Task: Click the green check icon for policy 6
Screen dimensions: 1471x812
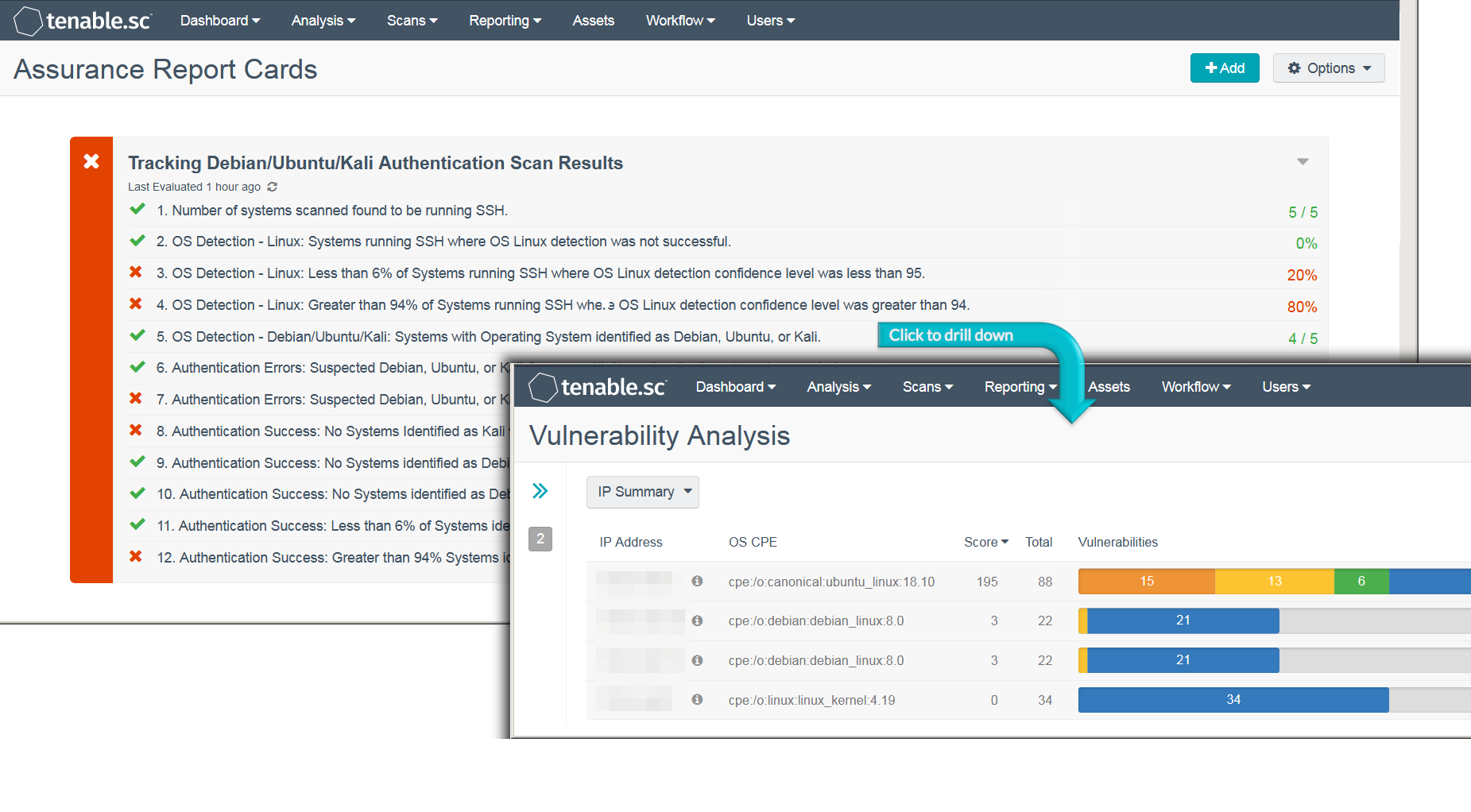Action: coord(137,366)
